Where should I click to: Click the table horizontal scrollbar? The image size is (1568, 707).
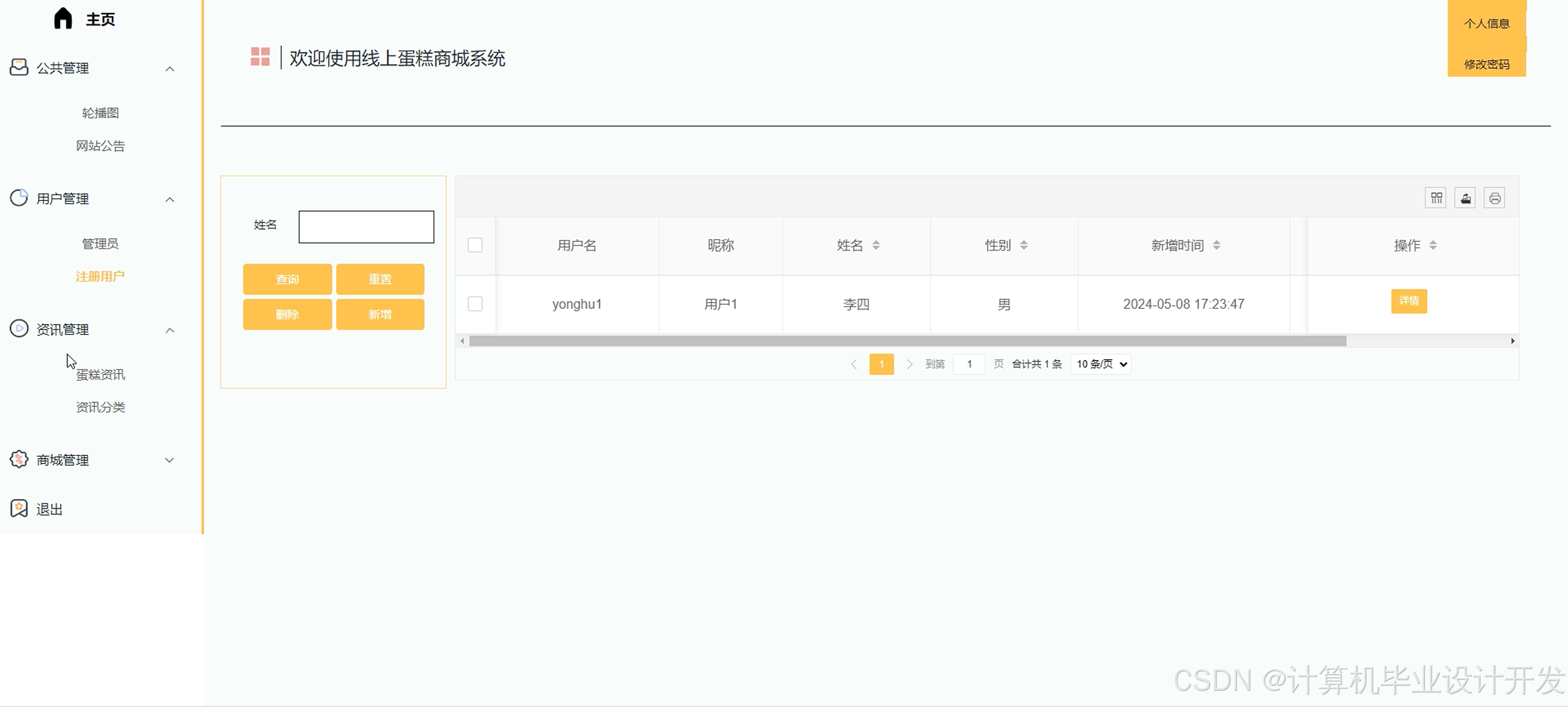pos(907,341)
